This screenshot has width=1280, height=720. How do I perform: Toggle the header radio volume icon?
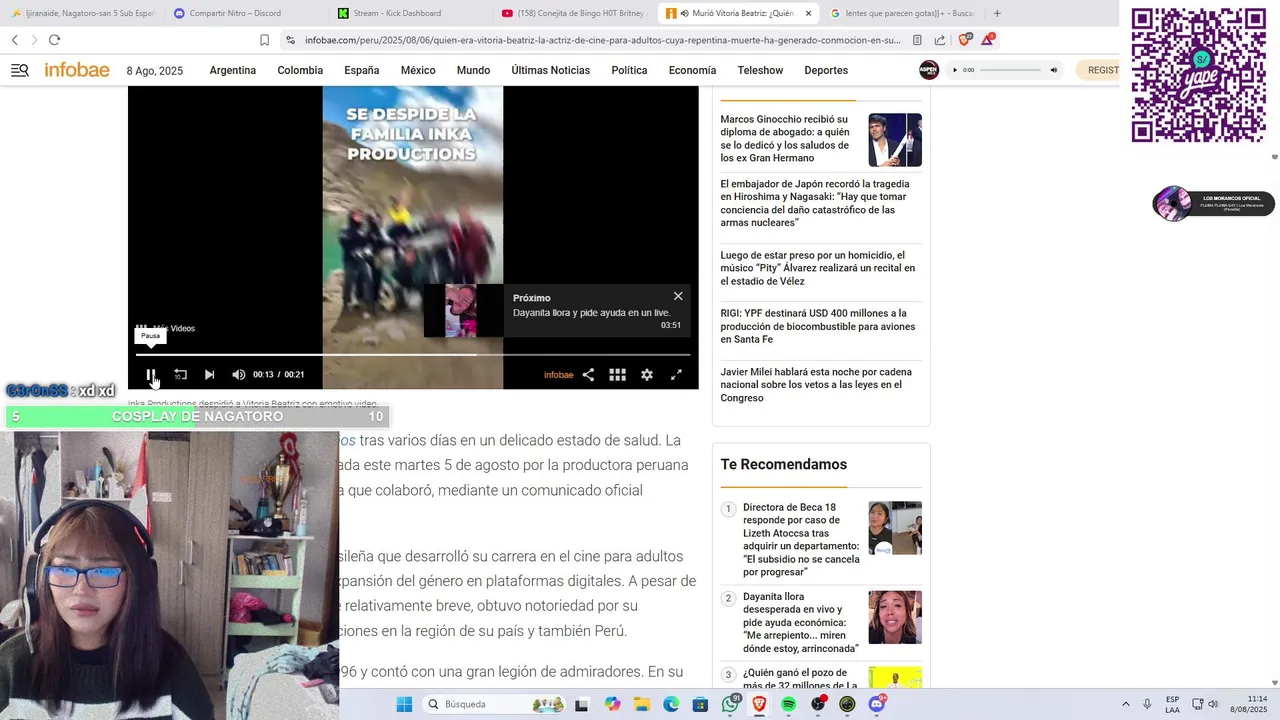[x=1053, y=70]
